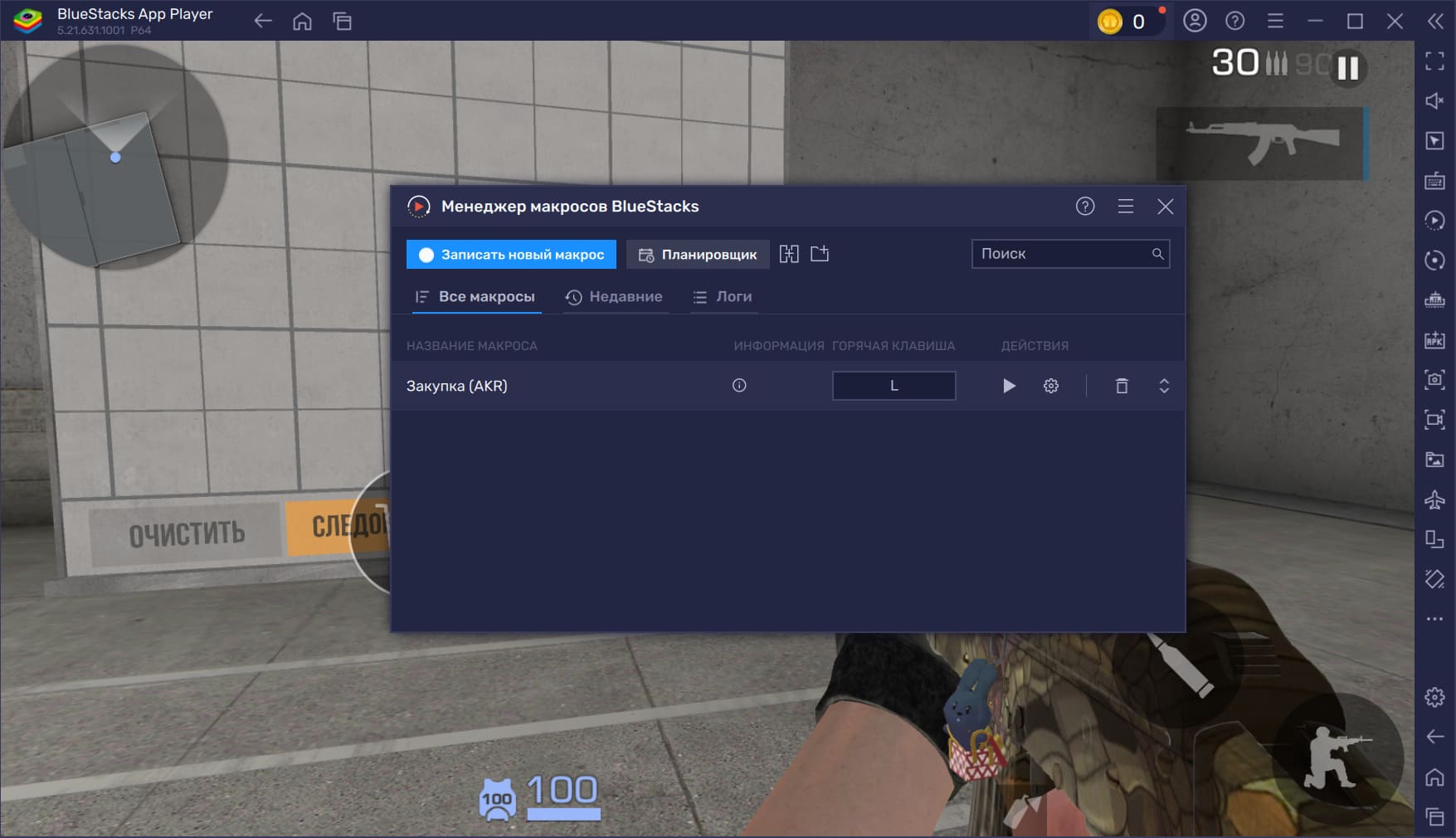Start screen recording from sidebar
The image size is (1456, 838).
[x=1434, y=419]
